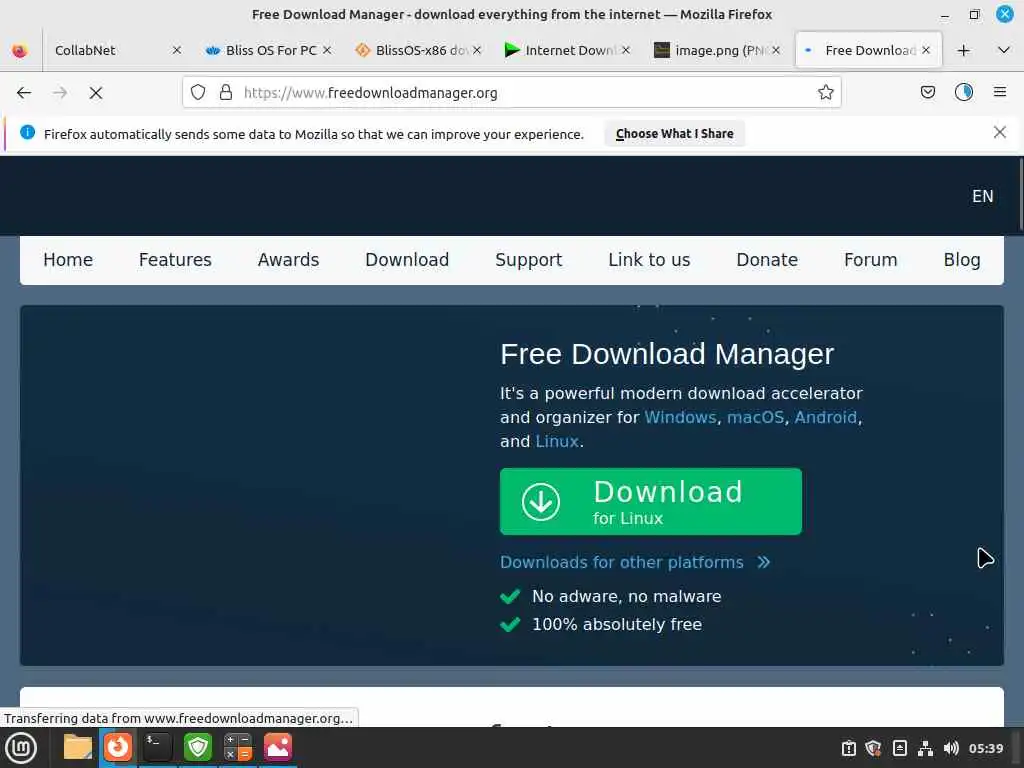Click the green Download for Linux button
This screenshot has width=1024, height=768.
[650, 502]
